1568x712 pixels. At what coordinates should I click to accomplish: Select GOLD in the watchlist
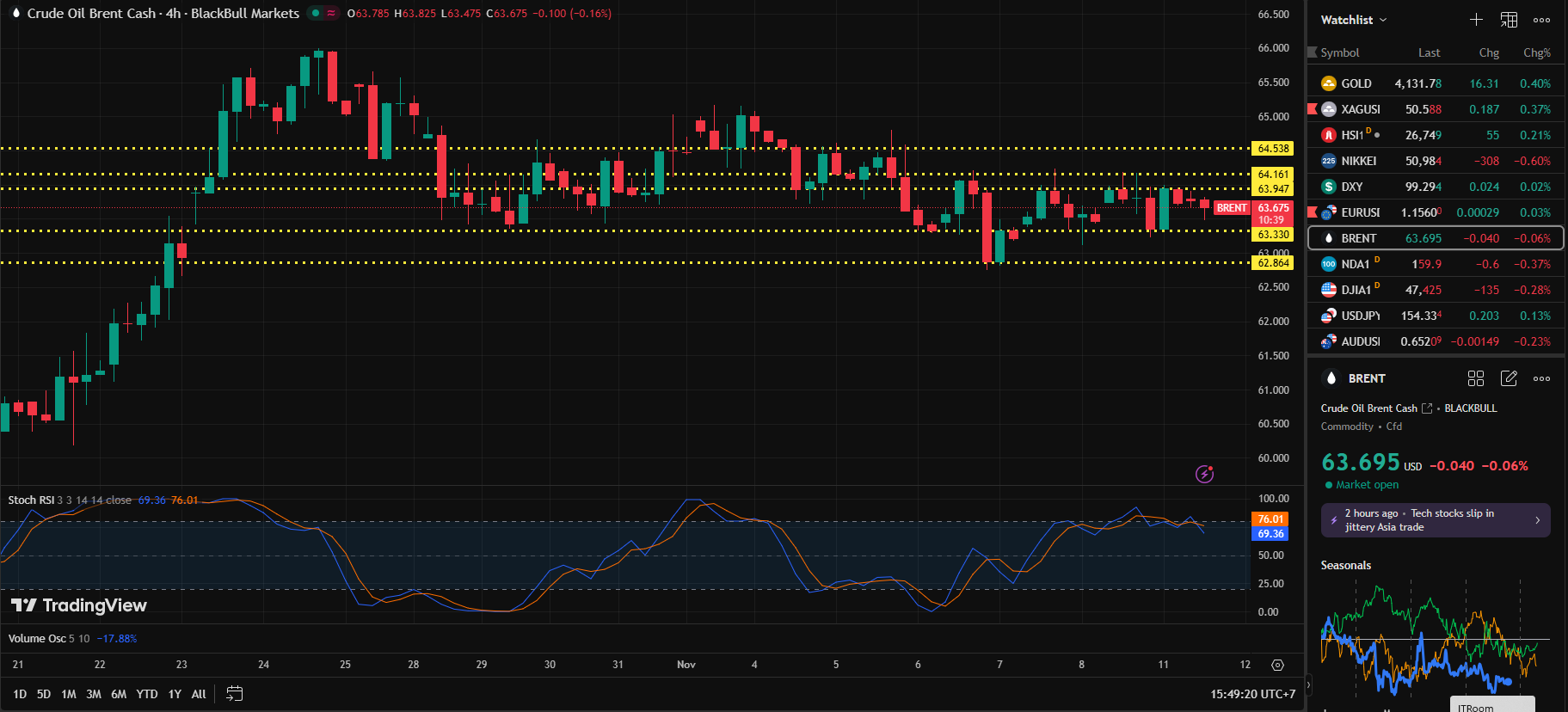click(1356, 83)
